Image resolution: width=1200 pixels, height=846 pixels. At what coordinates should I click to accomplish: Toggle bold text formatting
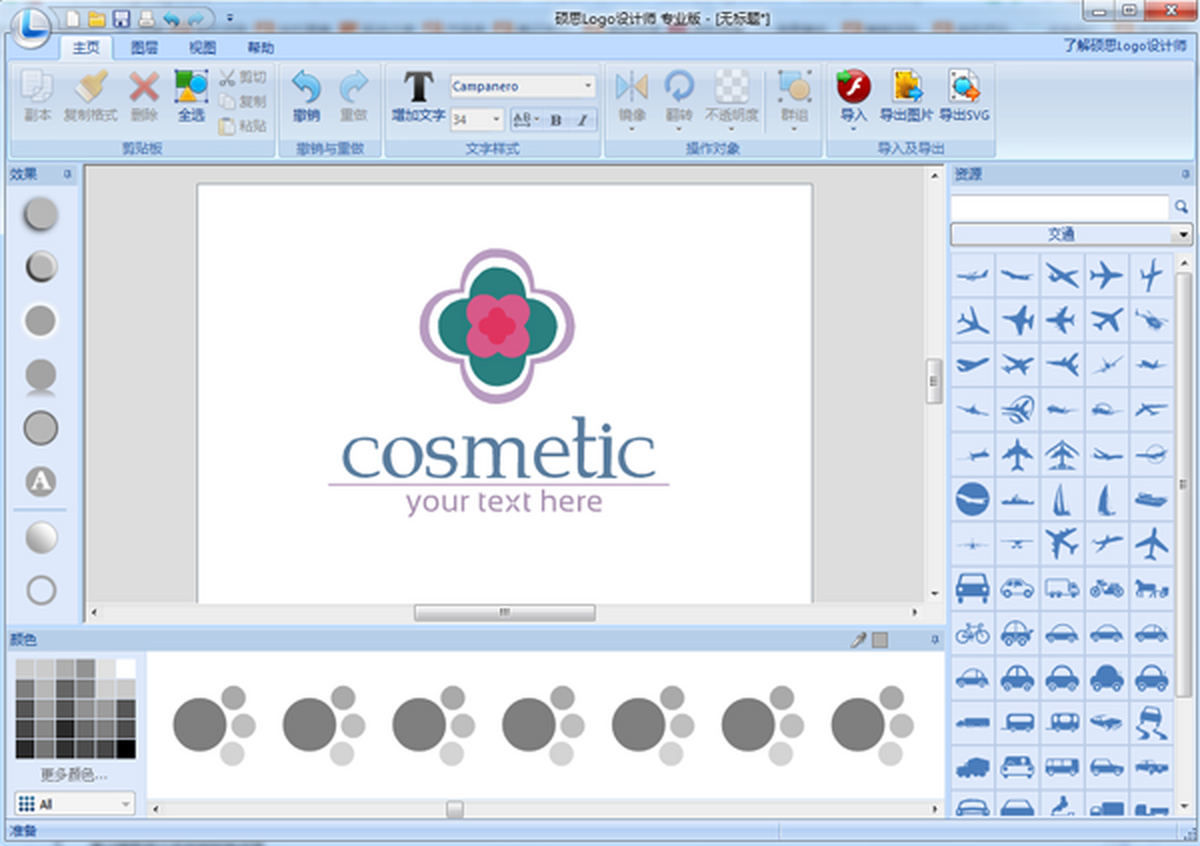tap(554, 118)
